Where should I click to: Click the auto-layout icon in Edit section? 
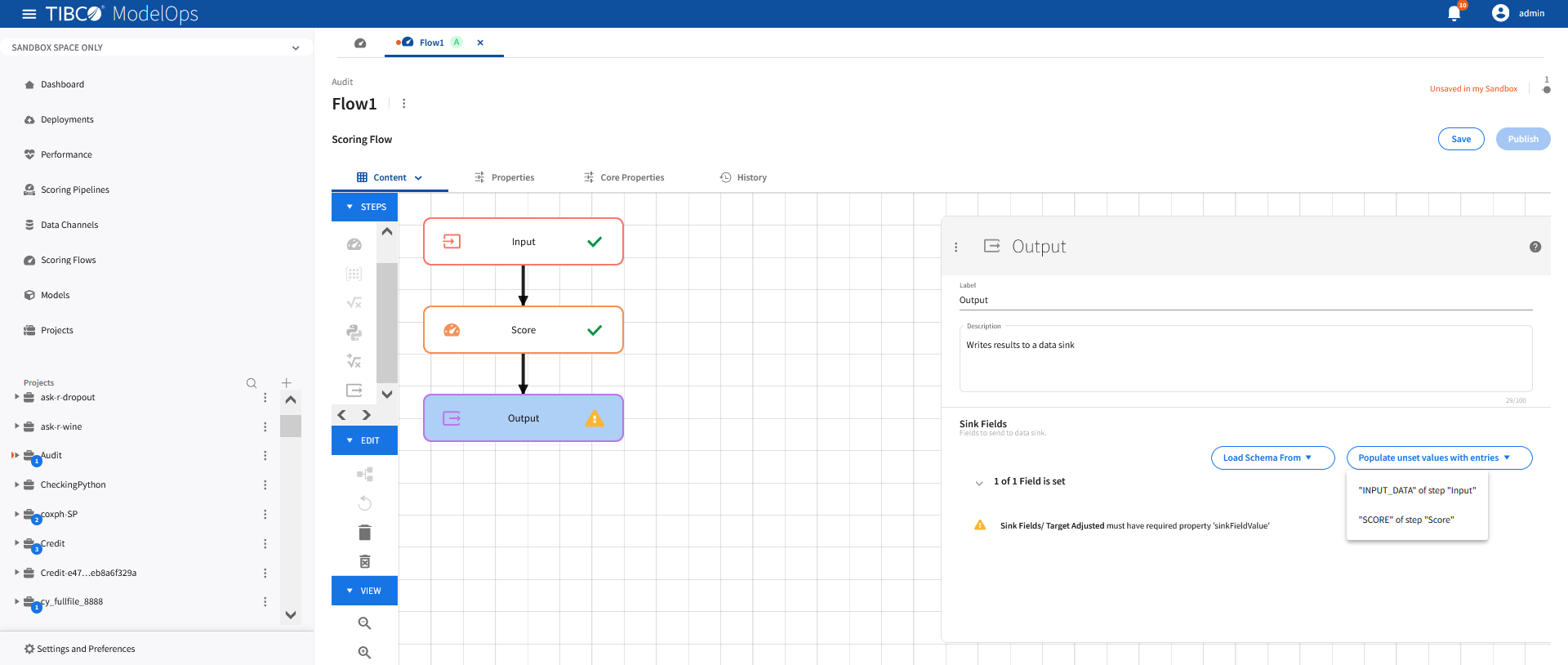point(364,474)
